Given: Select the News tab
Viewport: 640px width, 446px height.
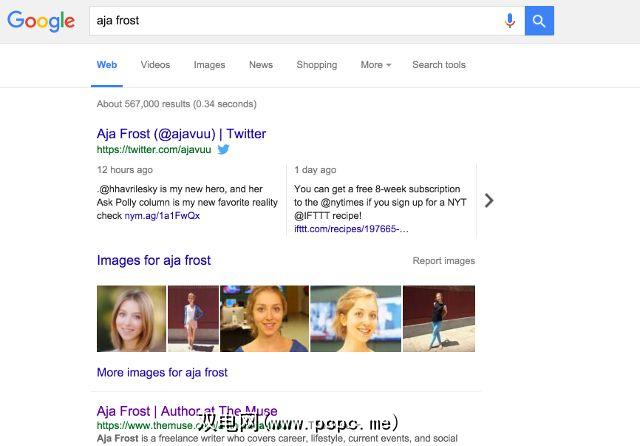Looking at the screenshot, I should 261,65.
